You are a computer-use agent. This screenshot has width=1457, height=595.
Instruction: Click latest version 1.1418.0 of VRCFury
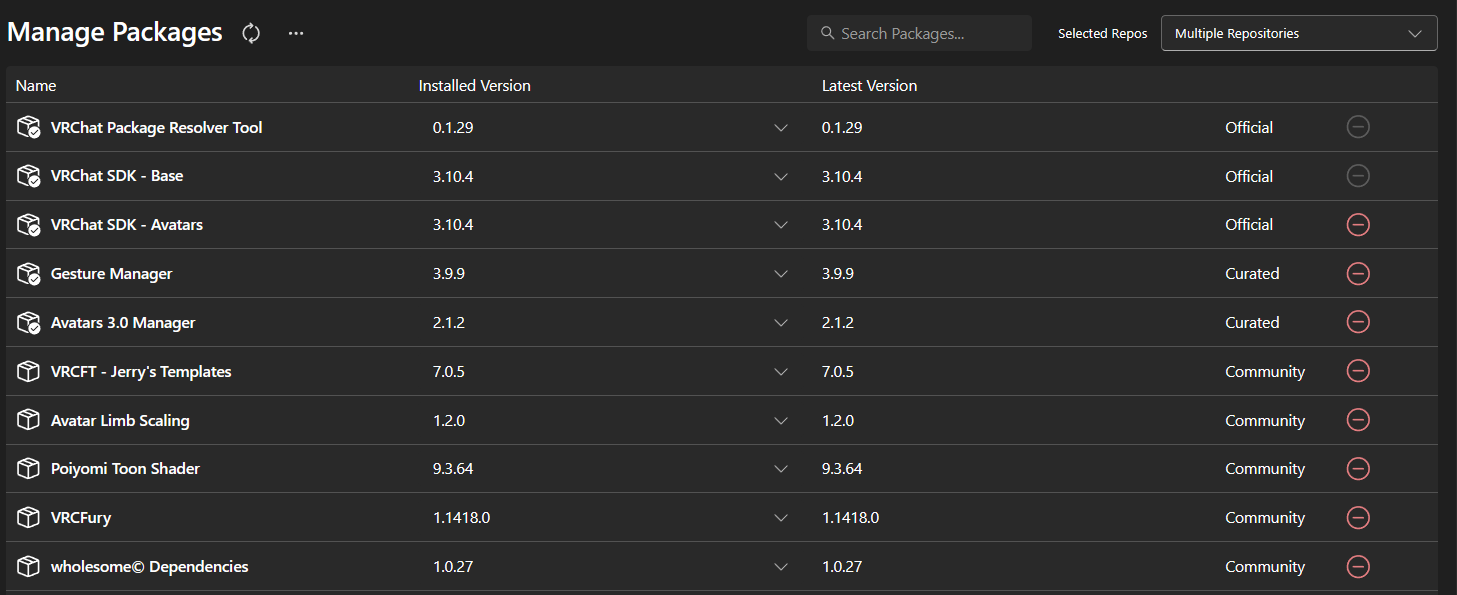click(x=851, y=518)
